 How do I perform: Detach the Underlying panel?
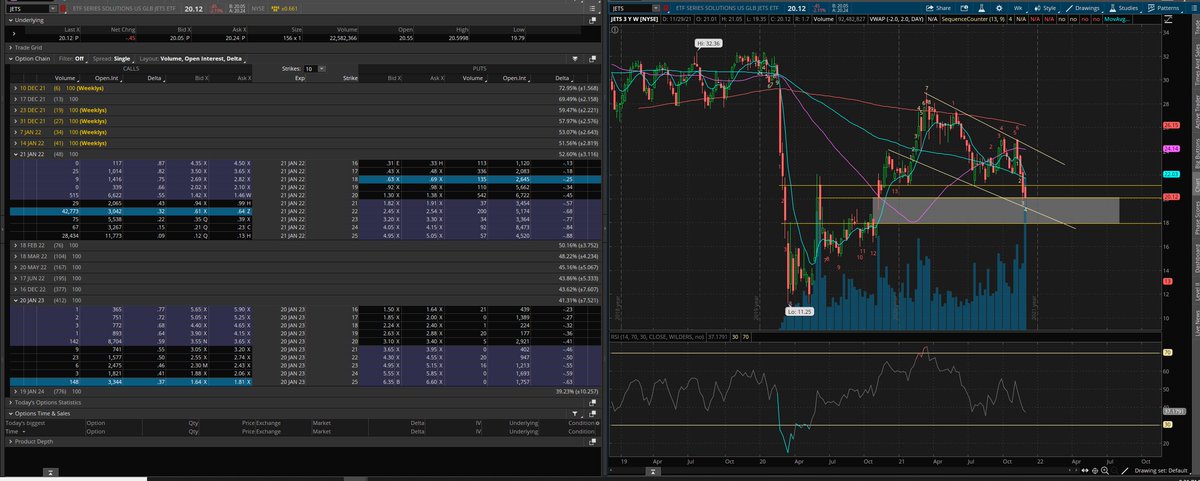592,21
